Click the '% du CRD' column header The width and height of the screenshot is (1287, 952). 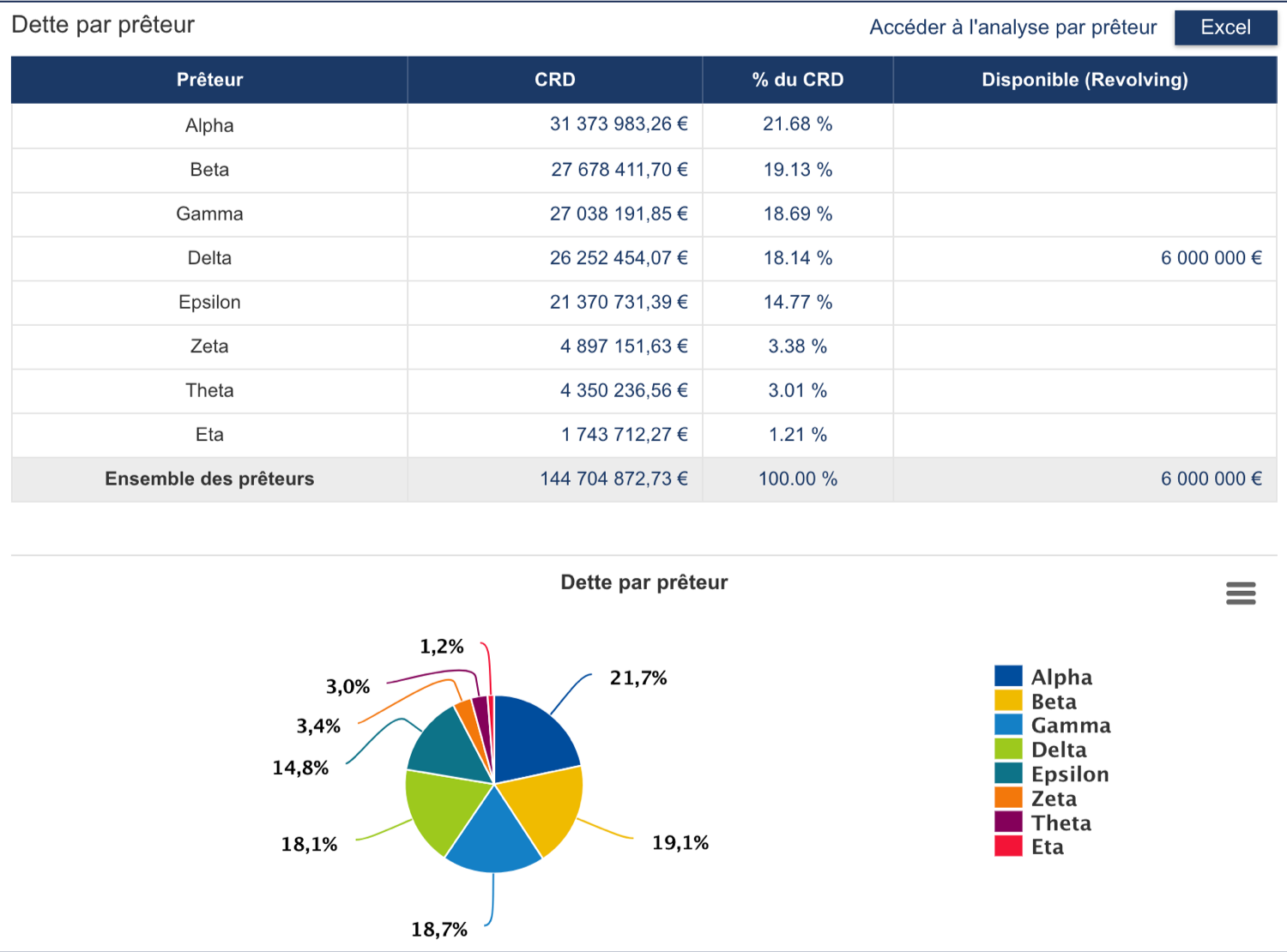pos(797,80)
